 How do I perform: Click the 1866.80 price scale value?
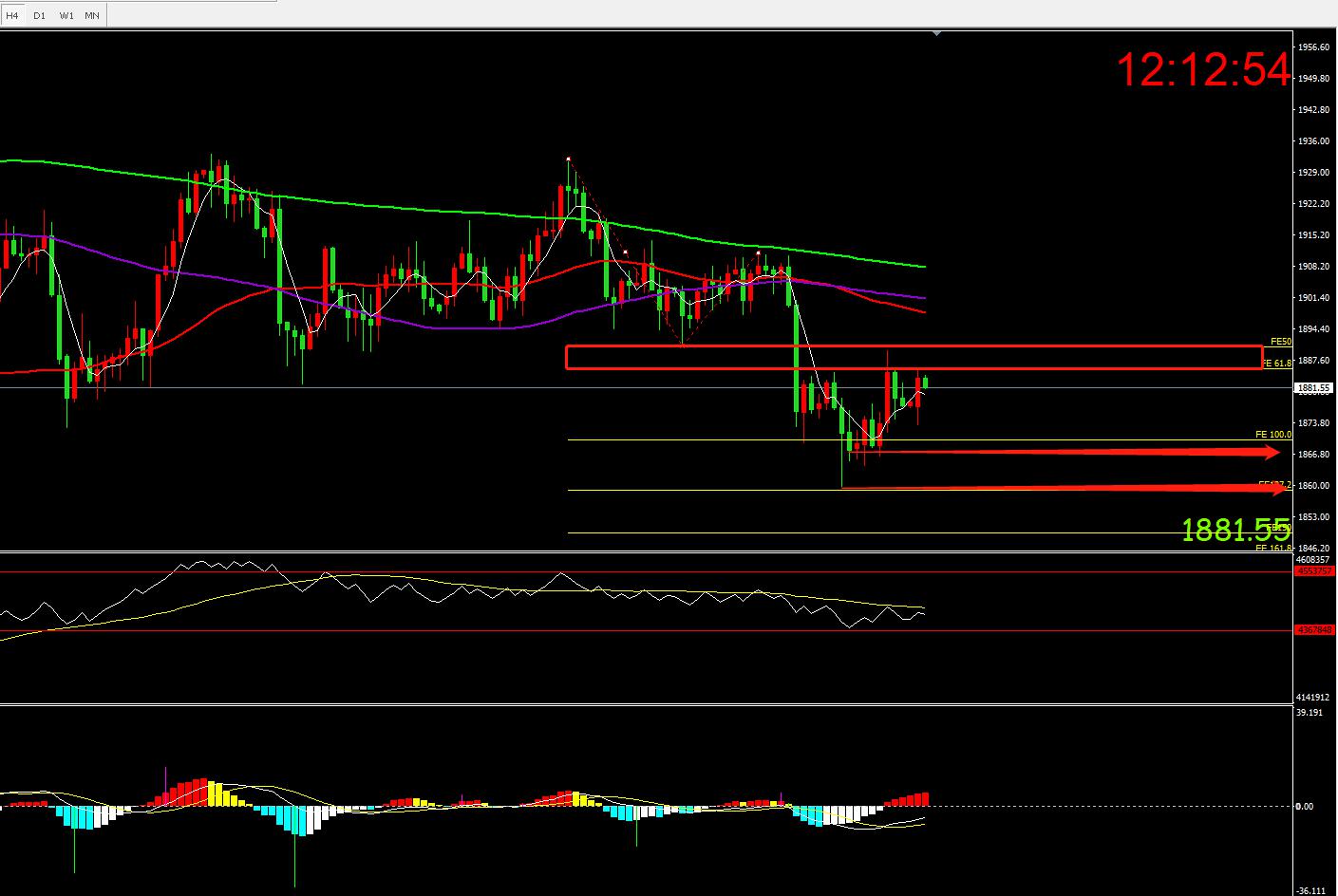(1312, 454)
